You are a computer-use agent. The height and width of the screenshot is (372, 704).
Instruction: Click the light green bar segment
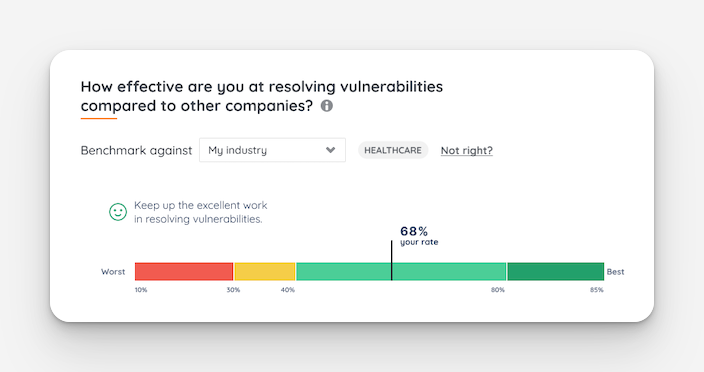click(x=401, y=271)
